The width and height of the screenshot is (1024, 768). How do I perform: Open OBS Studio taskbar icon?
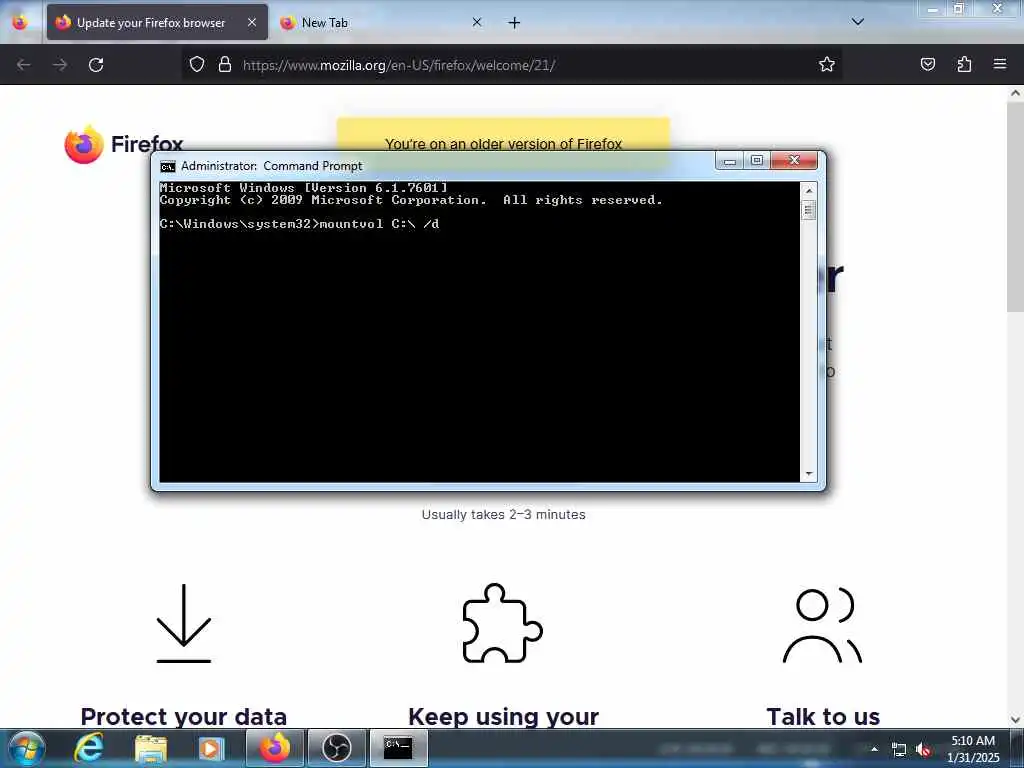tap(336, 748)
